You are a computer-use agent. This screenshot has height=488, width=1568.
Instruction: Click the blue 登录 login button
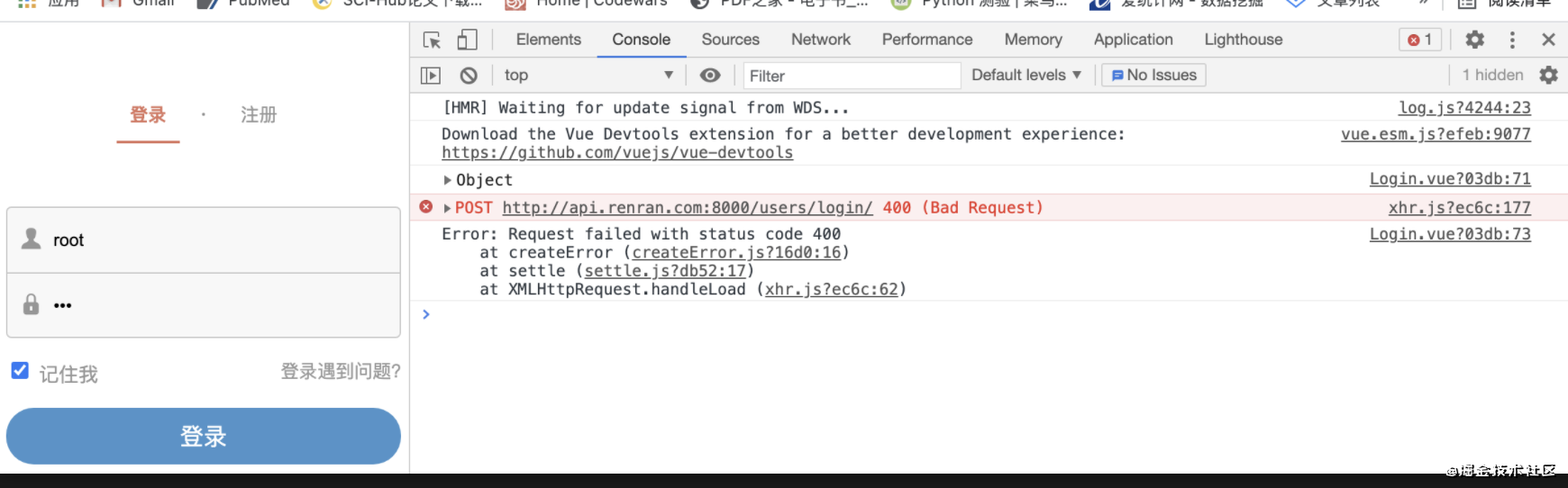click(204, 437)
